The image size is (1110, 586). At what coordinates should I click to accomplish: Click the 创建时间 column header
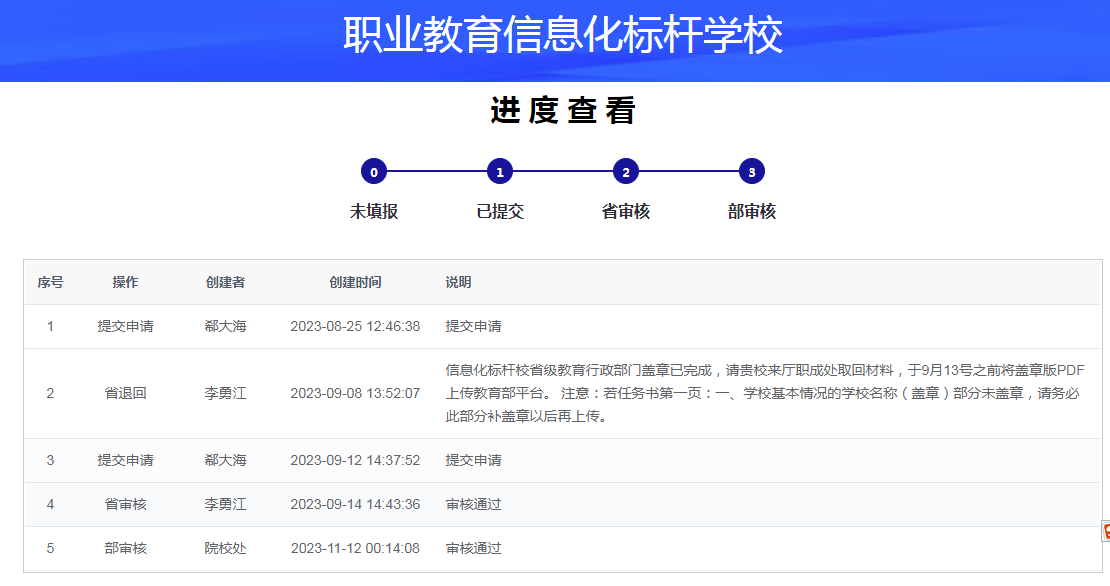point(355,283)
